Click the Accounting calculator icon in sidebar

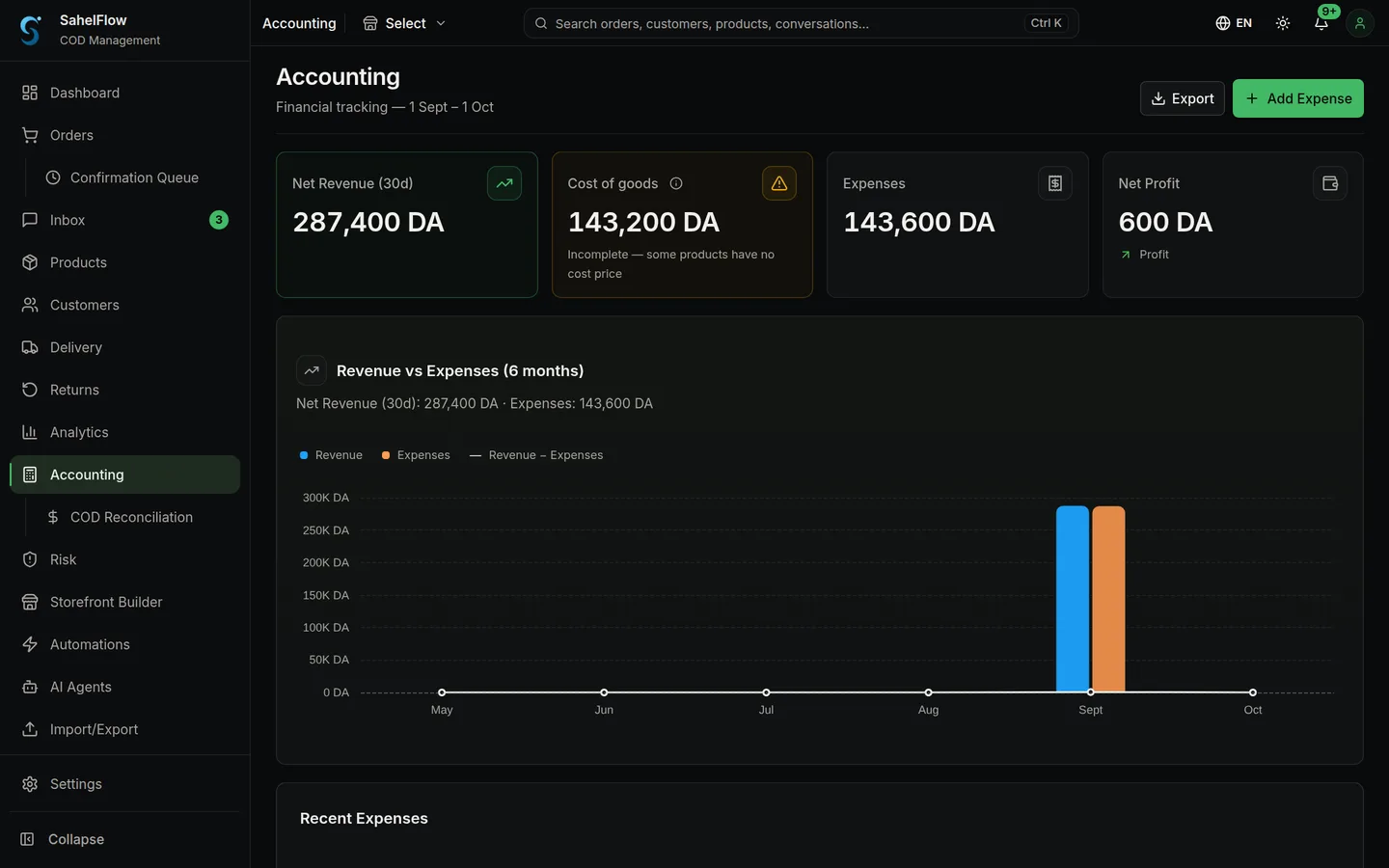30,475
